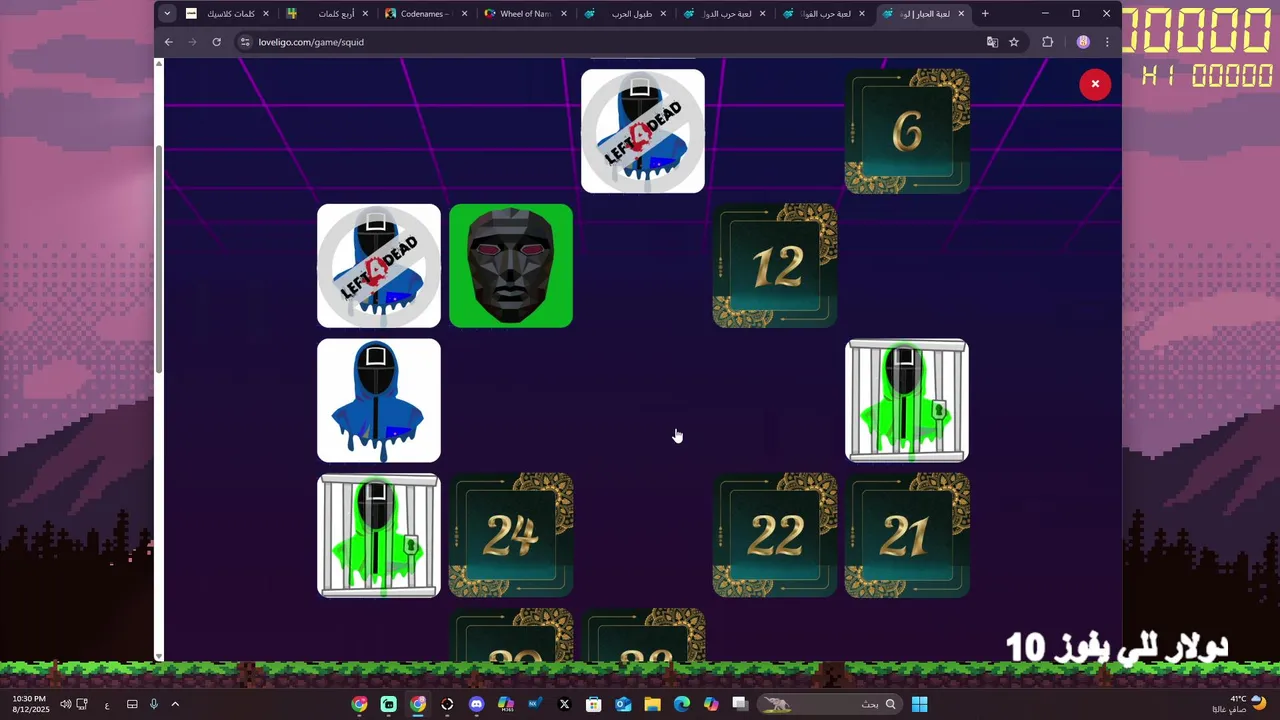
Task: Open Discord from the taskbar
Action: [x=476, y=704]
